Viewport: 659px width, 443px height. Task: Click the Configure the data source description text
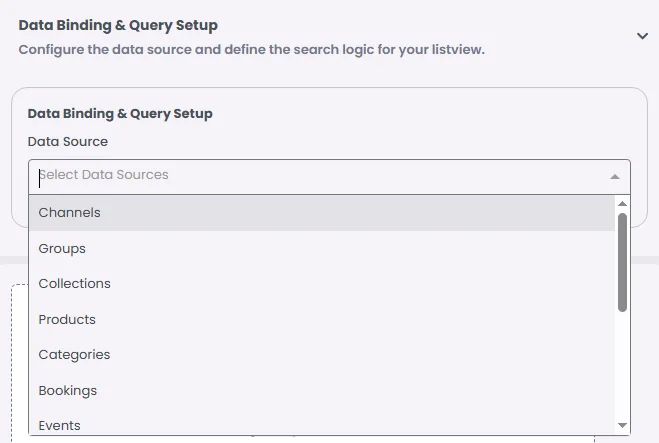click(251, 49)
